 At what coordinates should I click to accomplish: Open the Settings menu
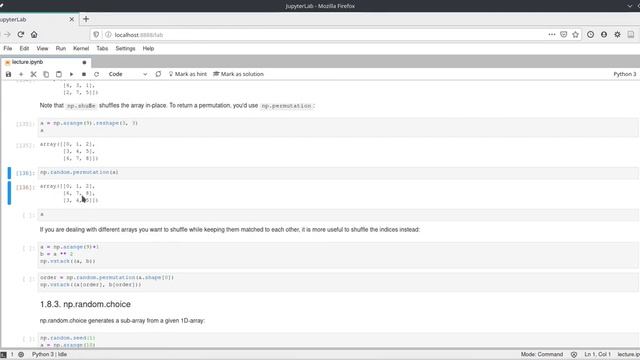click(x=125, y=49)
